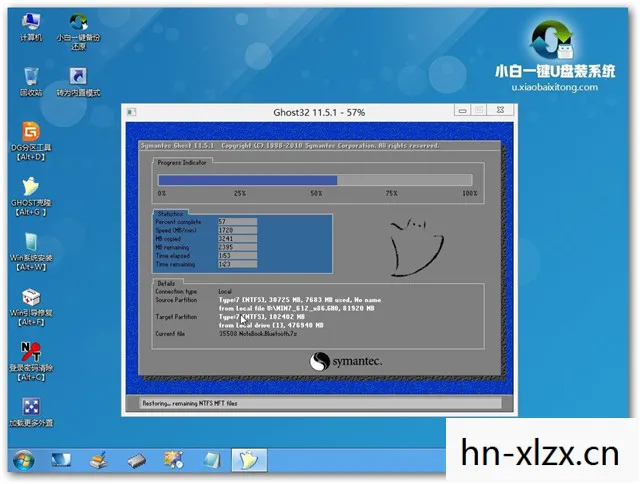Select the active Ghost taskbar button

click(x=249, y=460)
